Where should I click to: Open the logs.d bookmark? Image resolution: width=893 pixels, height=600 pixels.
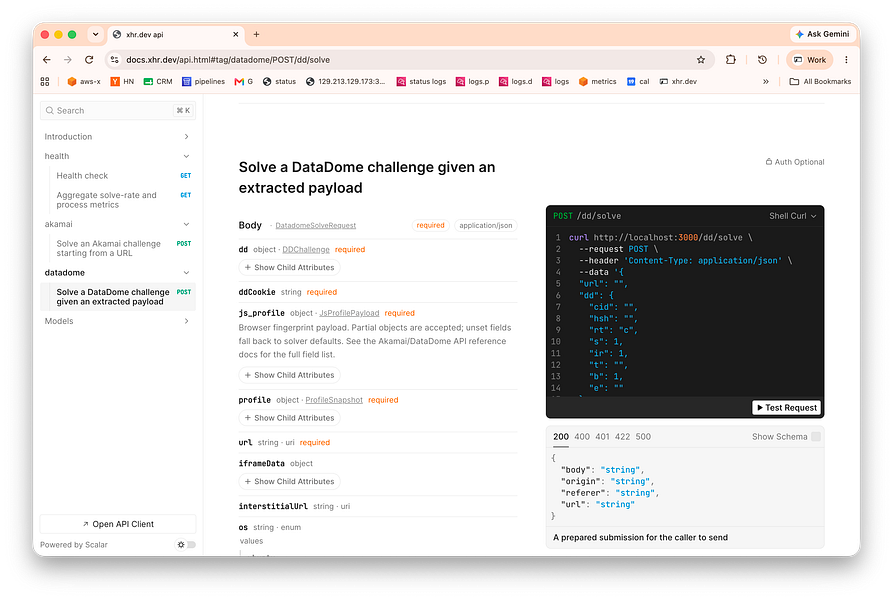click(x=515, y=81)
